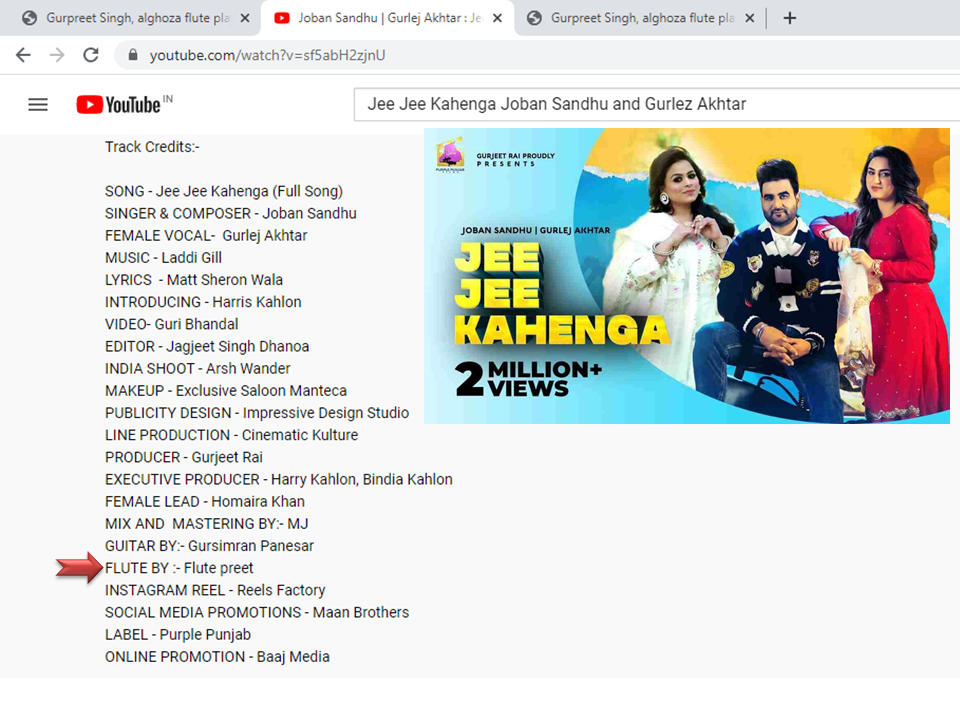Click the 'LABEL - Purple Punjab' credit line
This screenshot has height=720, width=960.
(178, 634)
